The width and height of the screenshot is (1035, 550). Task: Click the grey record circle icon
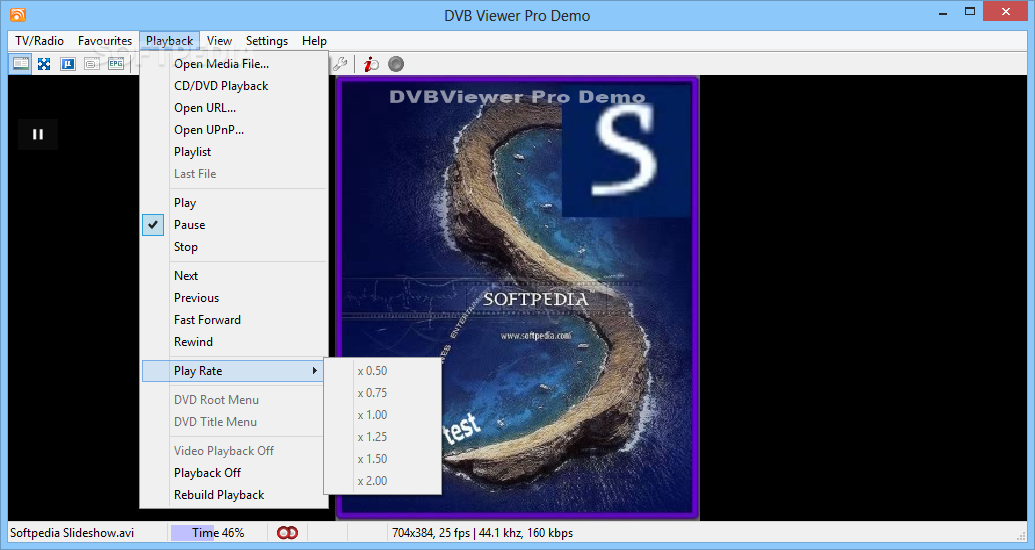coord(395,64)
